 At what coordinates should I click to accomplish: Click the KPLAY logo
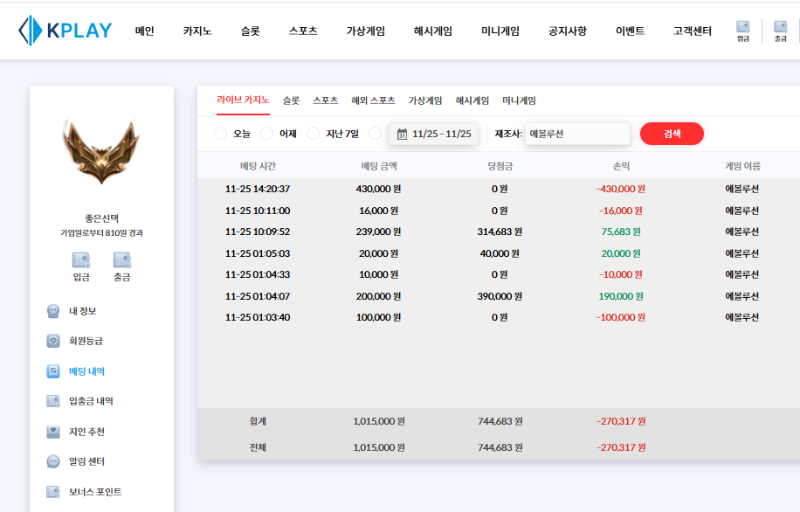click(x=65, y=31)
